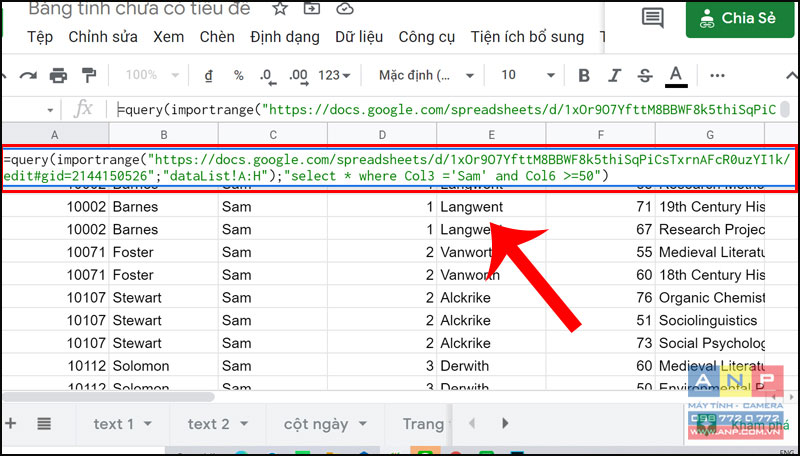Open the text color picker
Screen dimensions: 800x456
pos(676,77)
